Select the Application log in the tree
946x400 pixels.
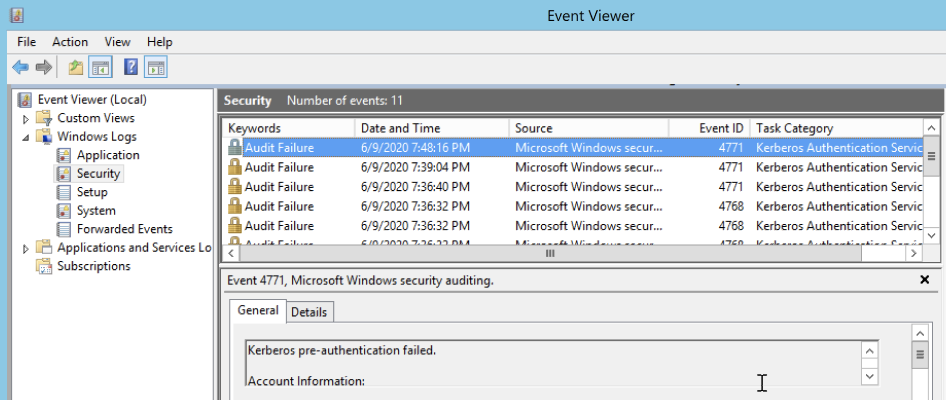tap(108, 155)
